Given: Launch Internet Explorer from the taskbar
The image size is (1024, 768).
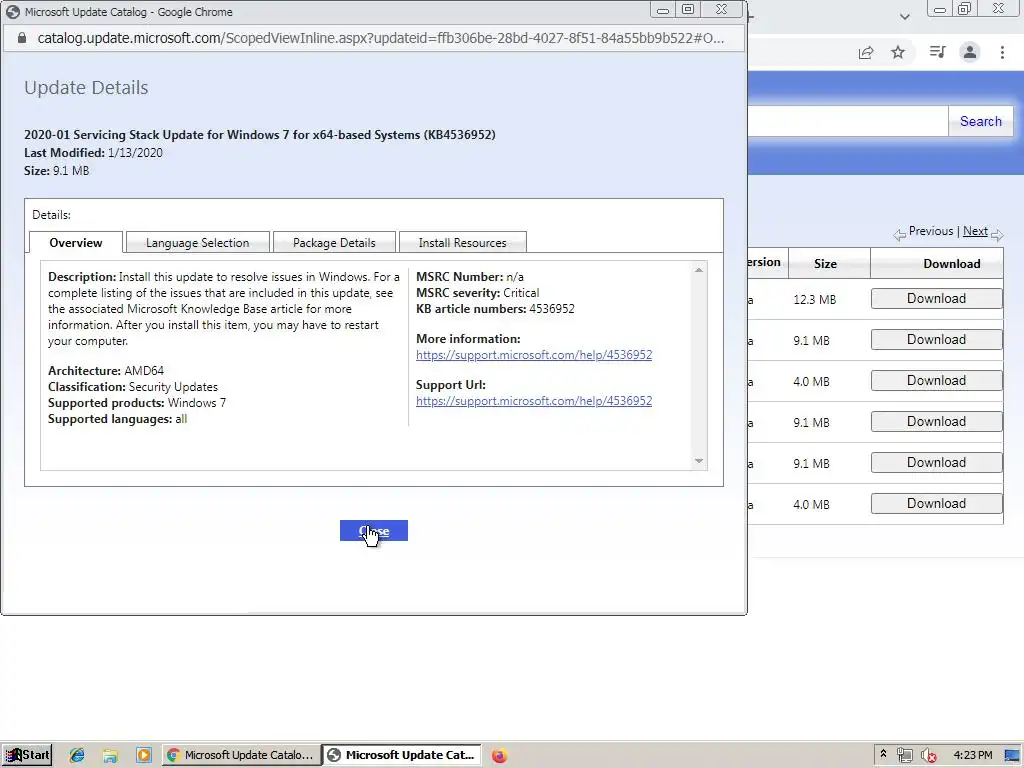Looking at the screenshot, I should pyautogui.click(x=77, y=755).
